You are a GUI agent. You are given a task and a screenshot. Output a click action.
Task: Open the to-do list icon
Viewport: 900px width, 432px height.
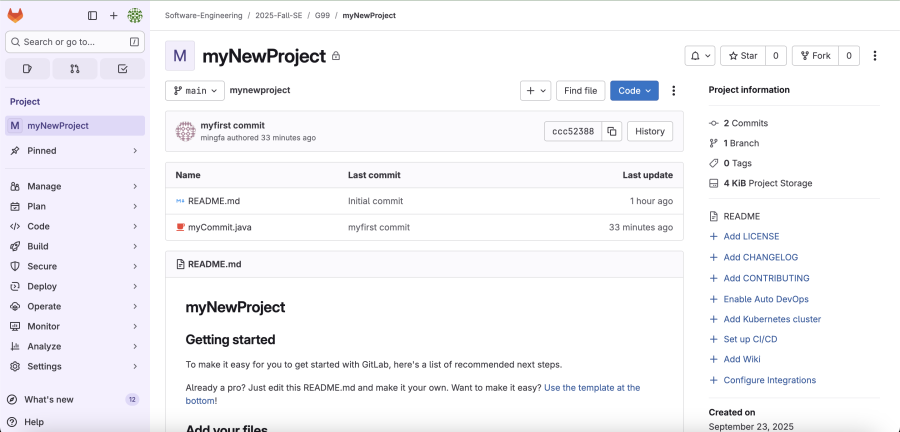coord(122,69)
